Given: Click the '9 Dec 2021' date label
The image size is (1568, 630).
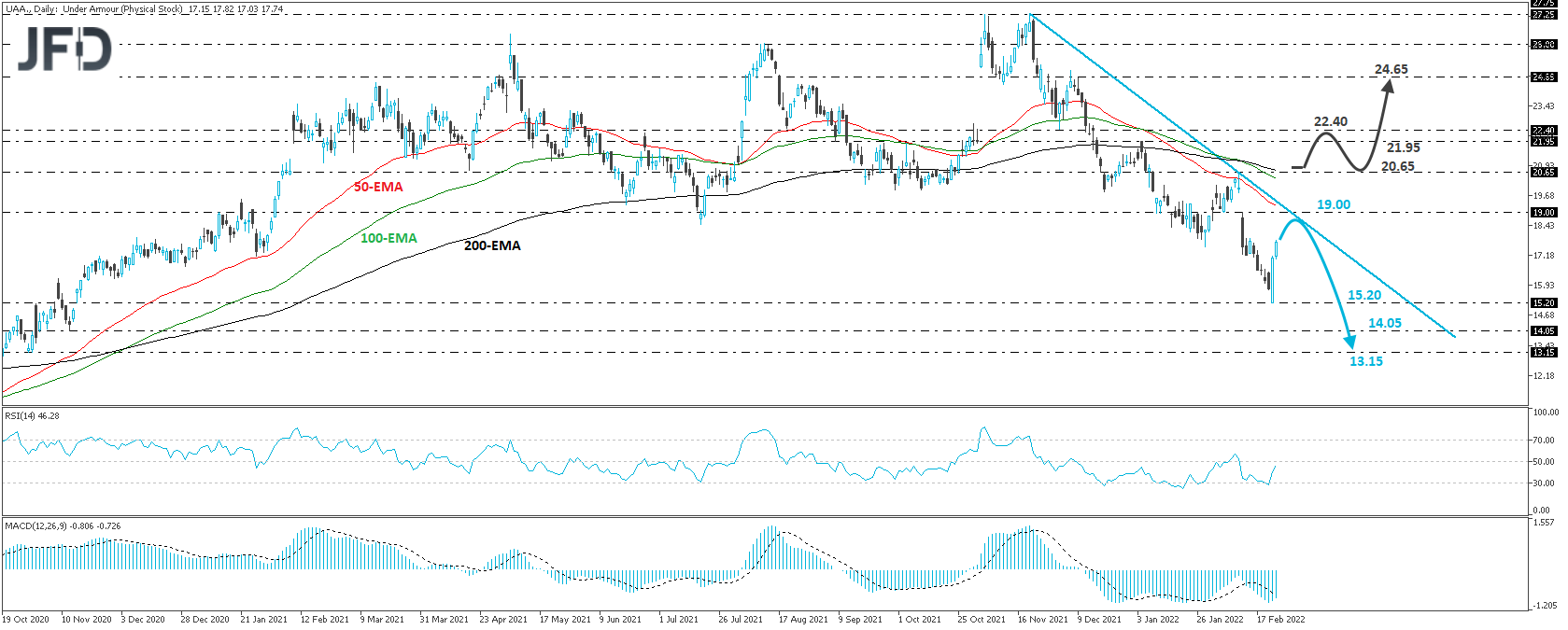Looking at the screenshot, I should pyautogui.click(x=1099, y=620).
